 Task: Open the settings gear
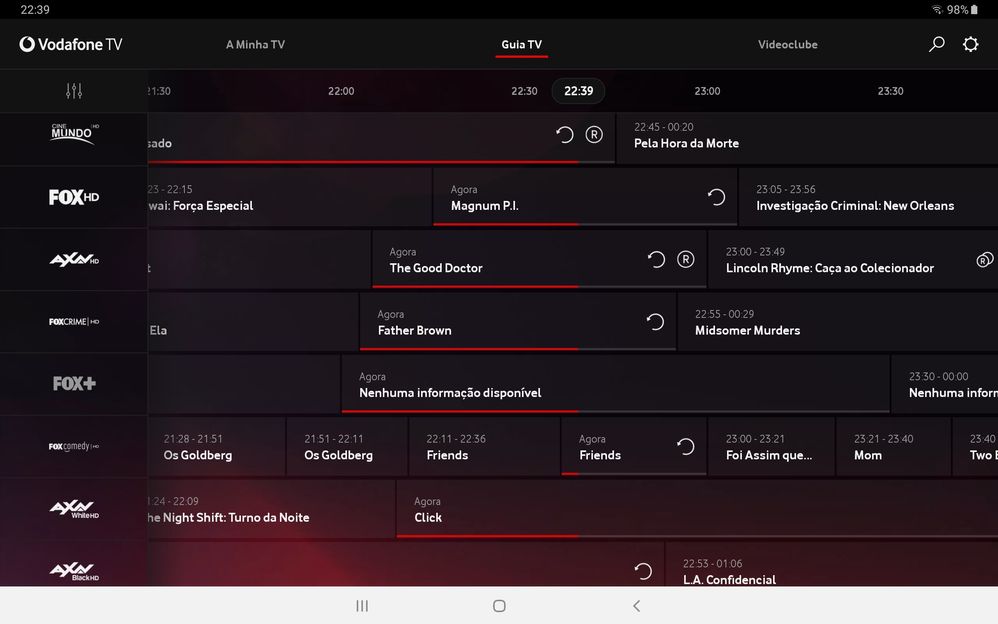point(969,44)
